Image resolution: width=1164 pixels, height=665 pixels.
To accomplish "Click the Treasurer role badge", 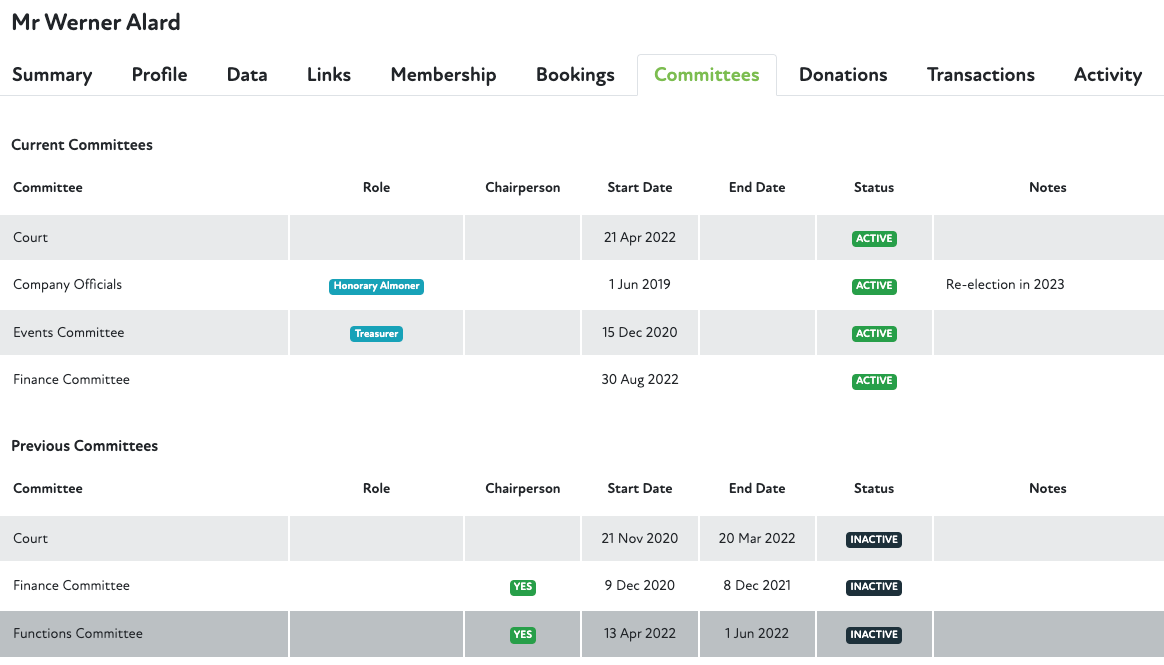I will 376,334.
